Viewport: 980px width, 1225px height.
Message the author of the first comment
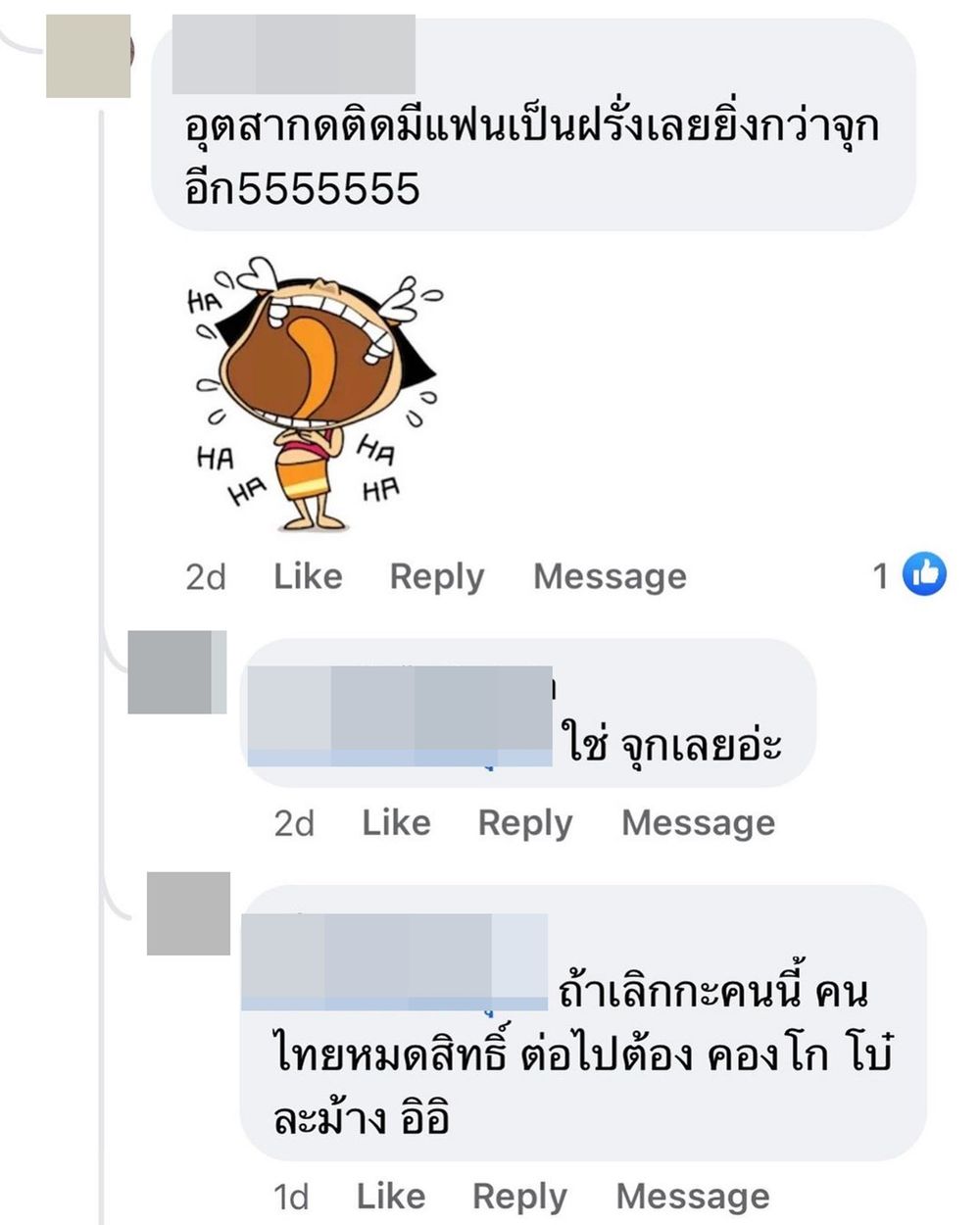click(x=610, y=576)
